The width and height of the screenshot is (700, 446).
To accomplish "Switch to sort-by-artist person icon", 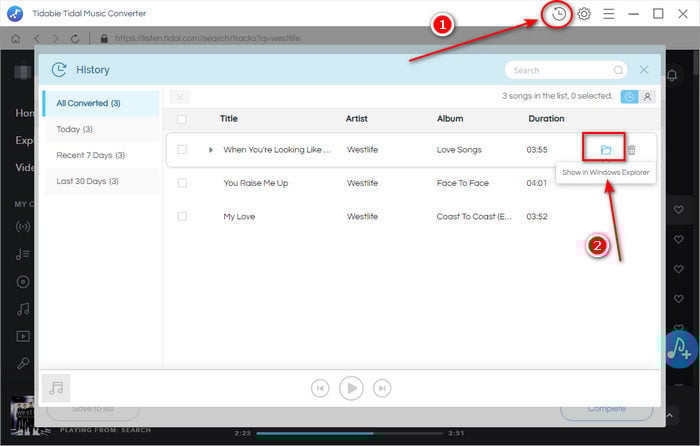I will (647, 96).
